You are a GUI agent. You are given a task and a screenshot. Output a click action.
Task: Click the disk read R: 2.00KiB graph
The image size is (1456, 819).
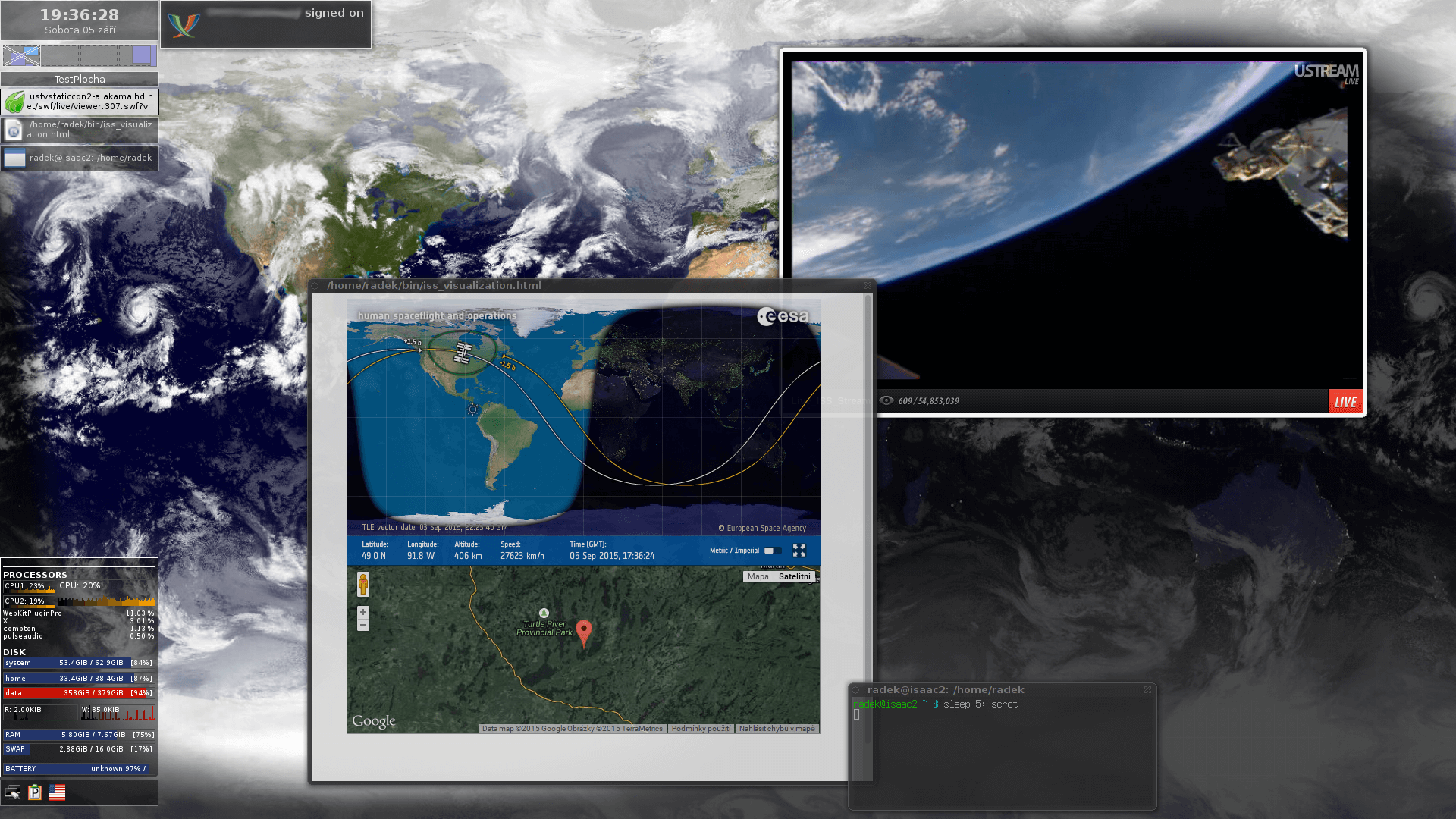(40, 713)
